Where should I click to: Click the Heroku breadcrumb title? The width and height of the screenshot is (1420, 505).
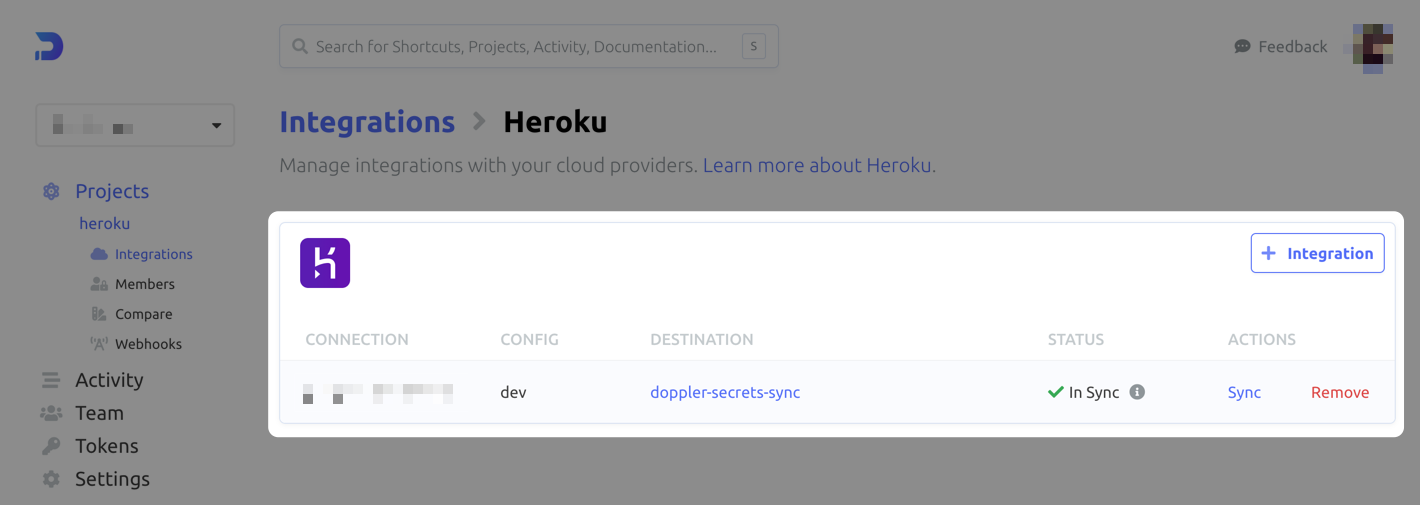555,122
